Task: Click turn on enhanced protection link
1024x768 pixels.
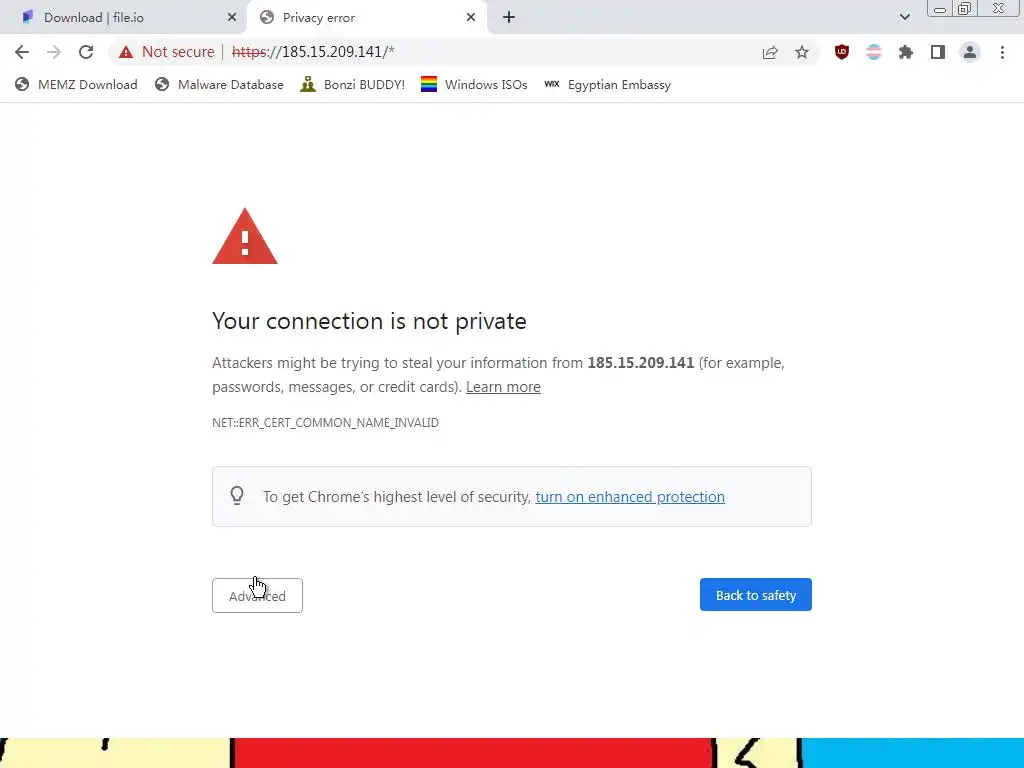Action: [630, 497]
